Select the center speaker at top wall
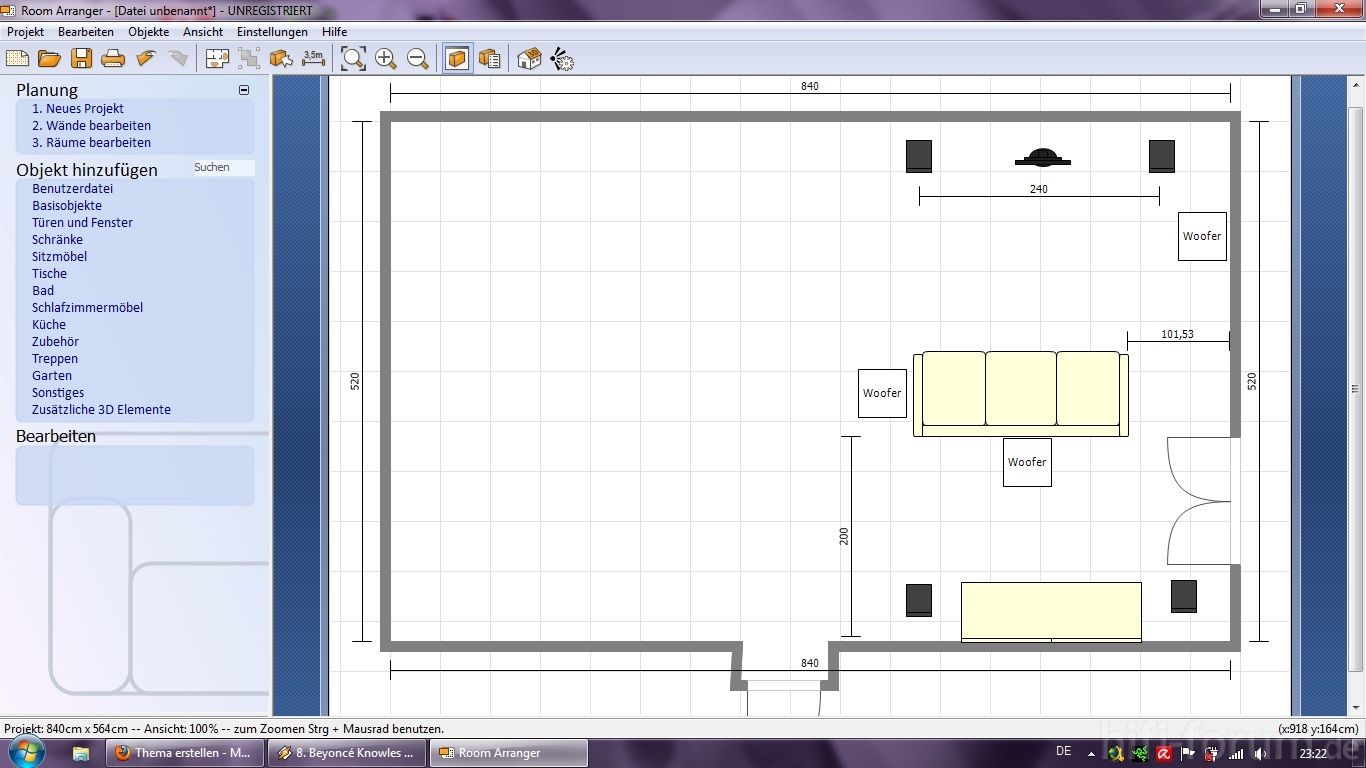The width and height of the screenshot is (1366, 768). (1043, 157)
